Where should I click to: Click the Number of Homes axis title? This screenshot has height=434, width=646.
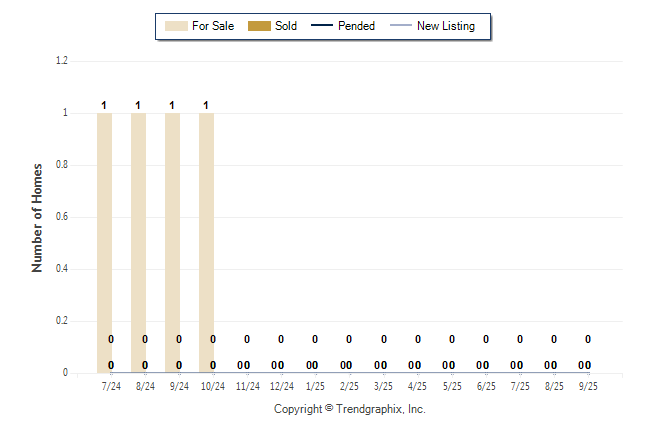pos(37,217)
